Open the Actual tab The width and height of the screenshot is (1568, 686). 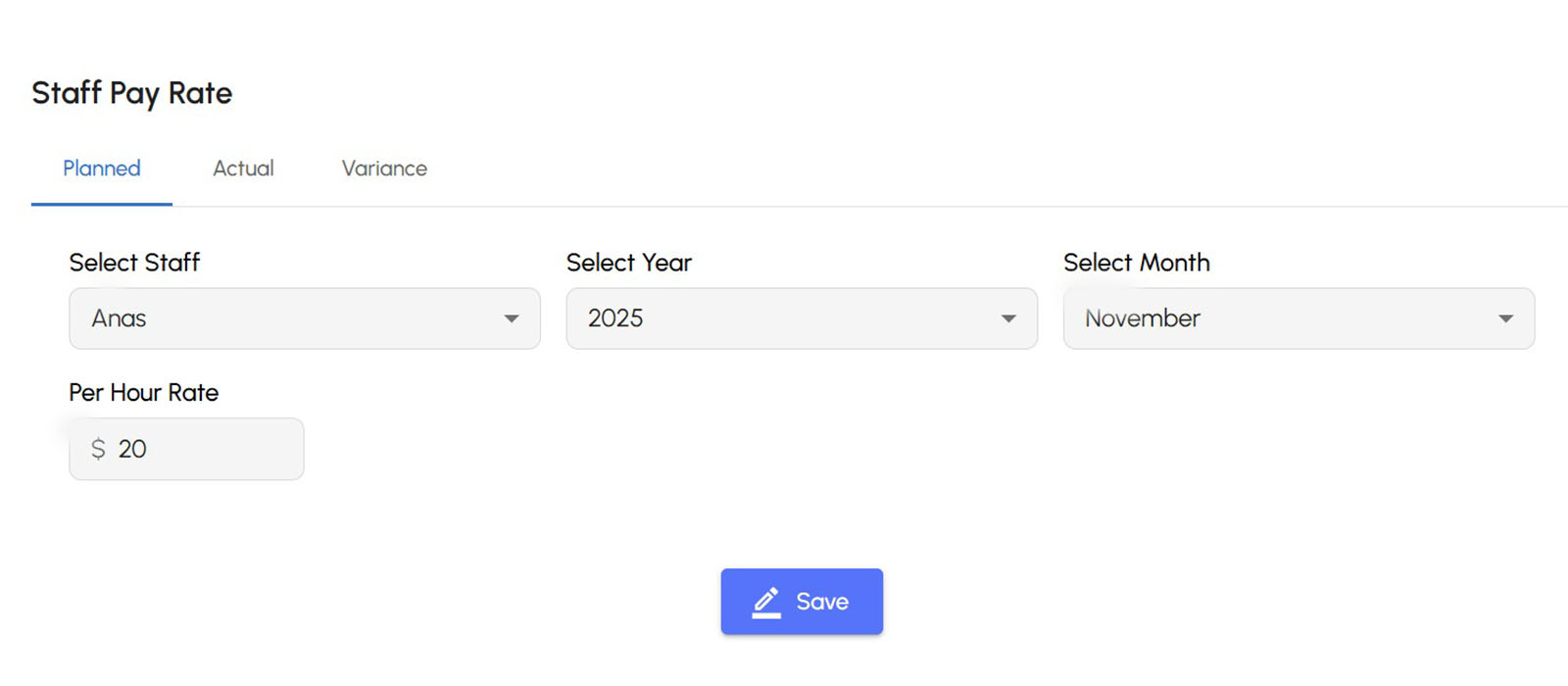tap(243, 169)
